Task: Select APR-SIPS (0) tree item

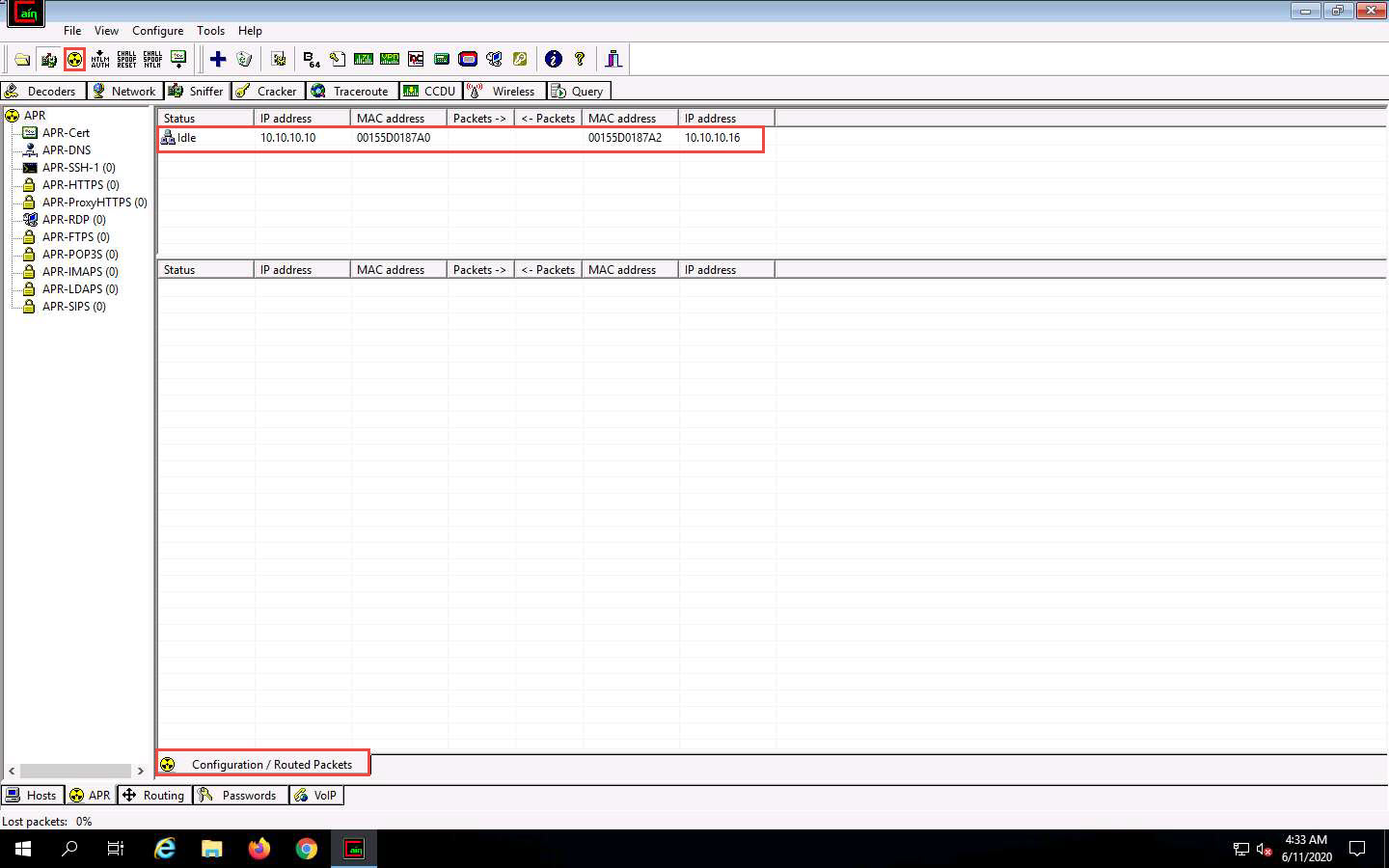Action: [x=73, y=306]
